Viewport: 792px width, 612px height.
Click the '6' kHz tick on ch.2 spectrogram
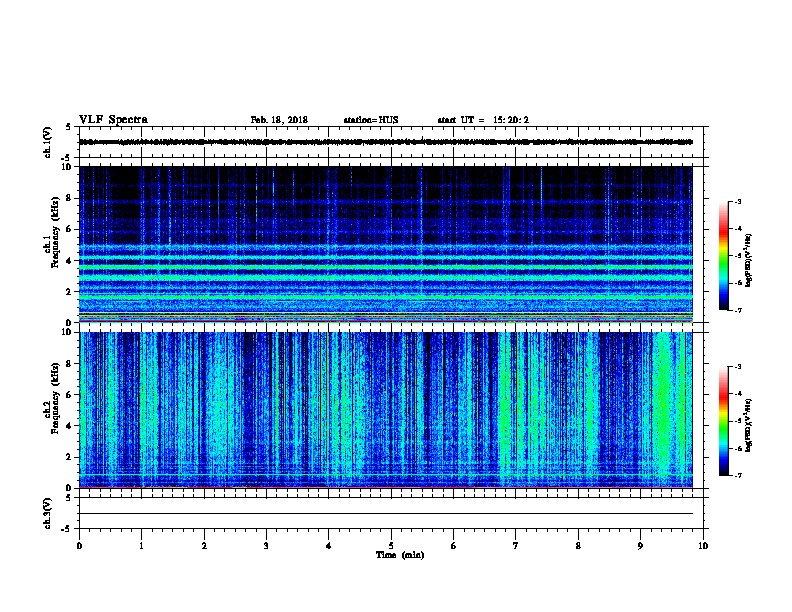coord(69,395)
